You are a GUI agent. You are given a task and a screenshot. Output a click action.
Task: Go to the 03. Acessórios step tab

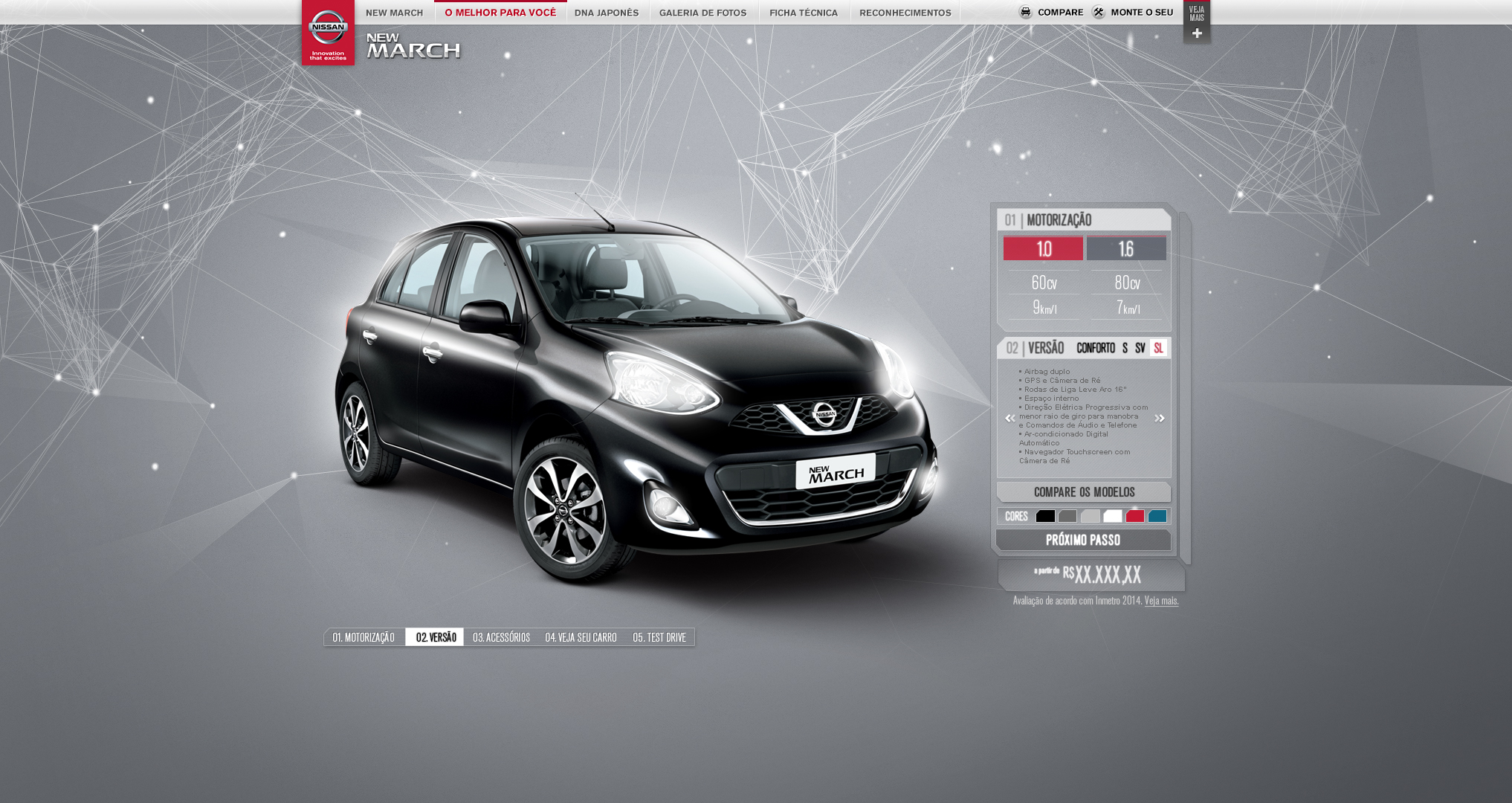point(501,637)
